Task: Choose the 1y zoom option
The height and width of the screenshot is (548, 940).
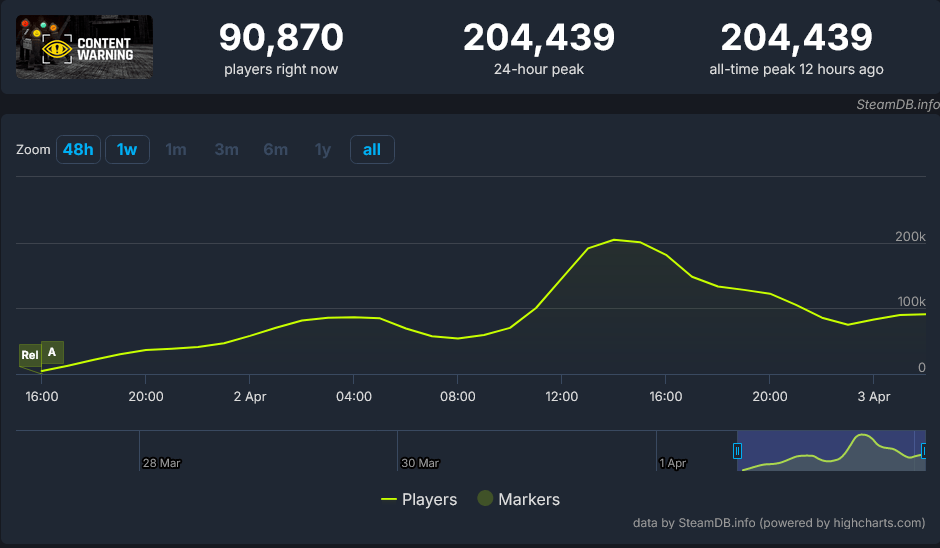Action: point(323,149)
